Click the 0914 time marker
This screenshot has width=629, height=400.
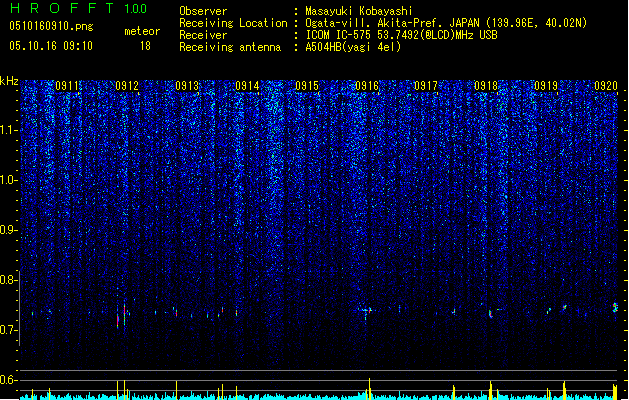coord(247,86)
